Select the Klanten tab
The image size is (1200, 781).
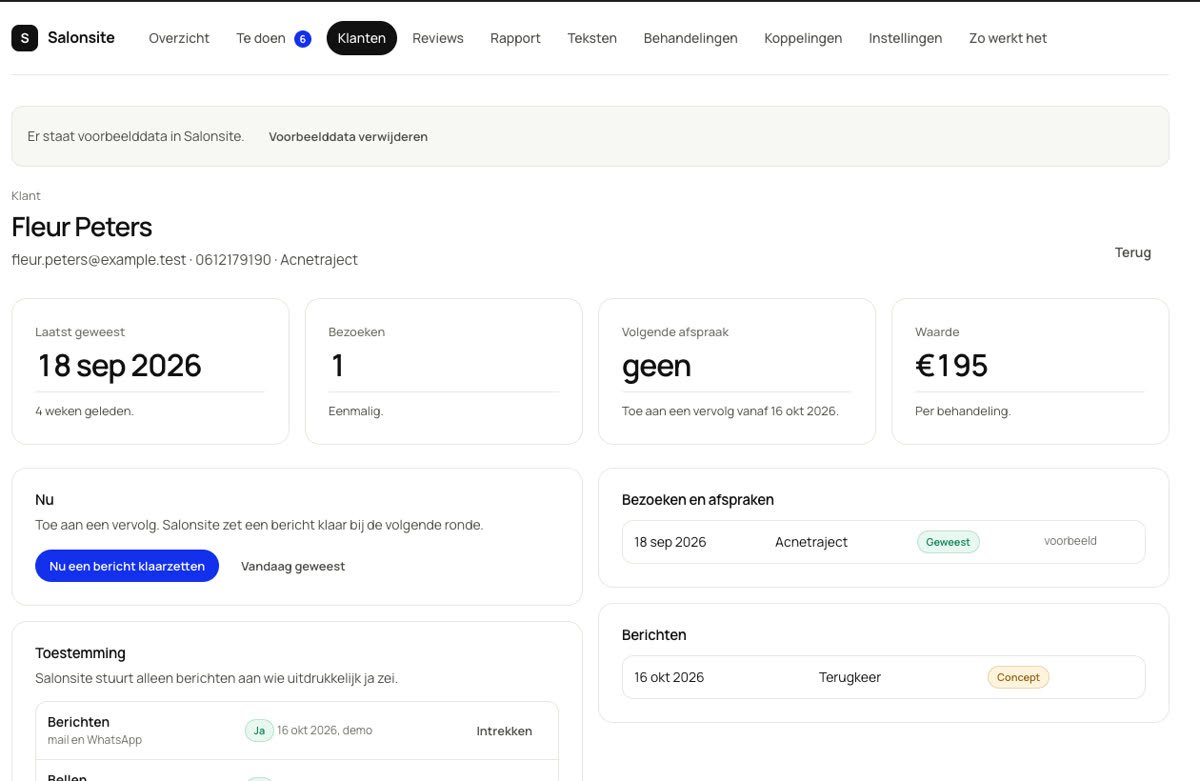pyautogui.click(x=362, y=38)
